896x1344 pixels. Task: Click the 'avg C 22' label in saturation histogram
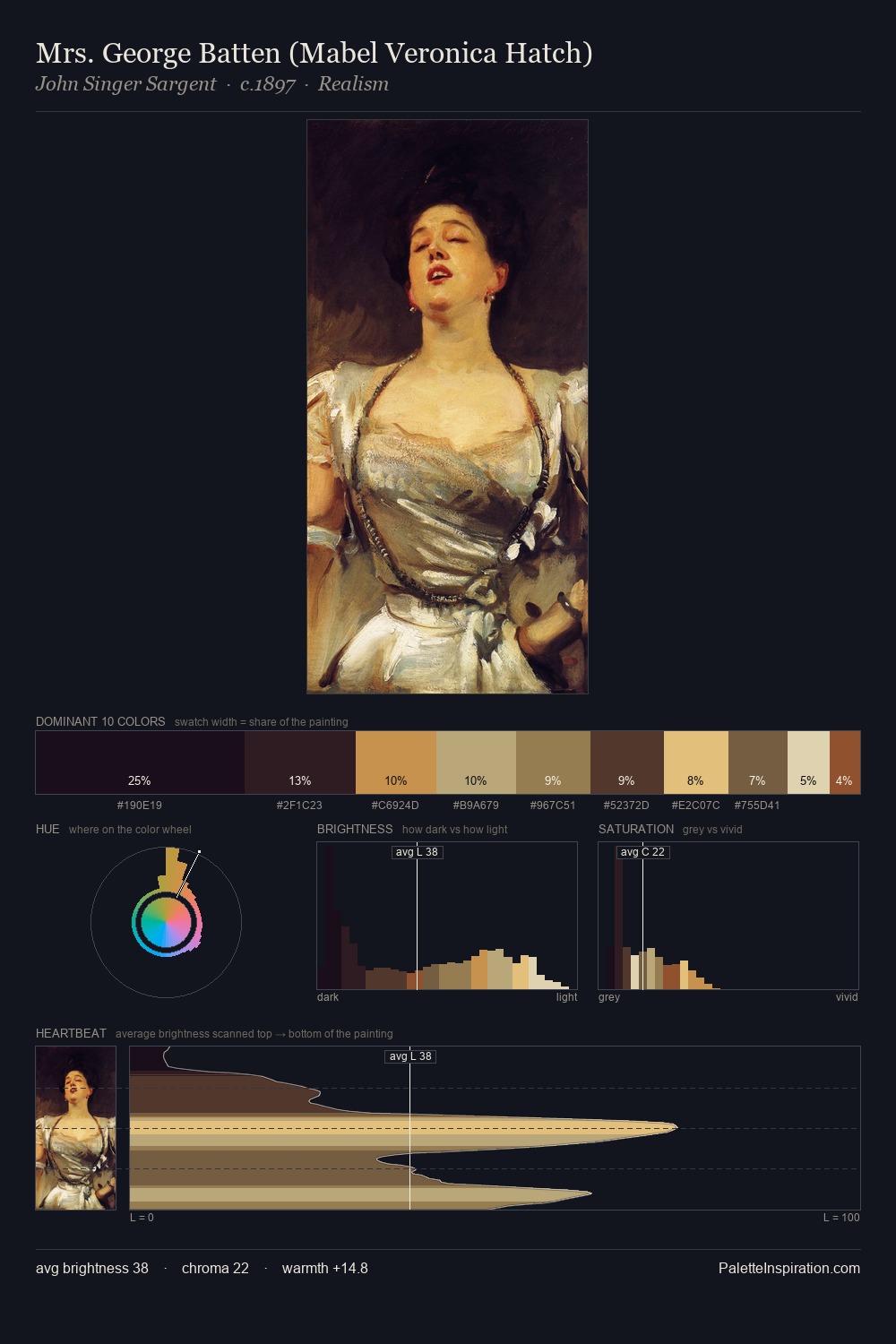click(642, 852)
